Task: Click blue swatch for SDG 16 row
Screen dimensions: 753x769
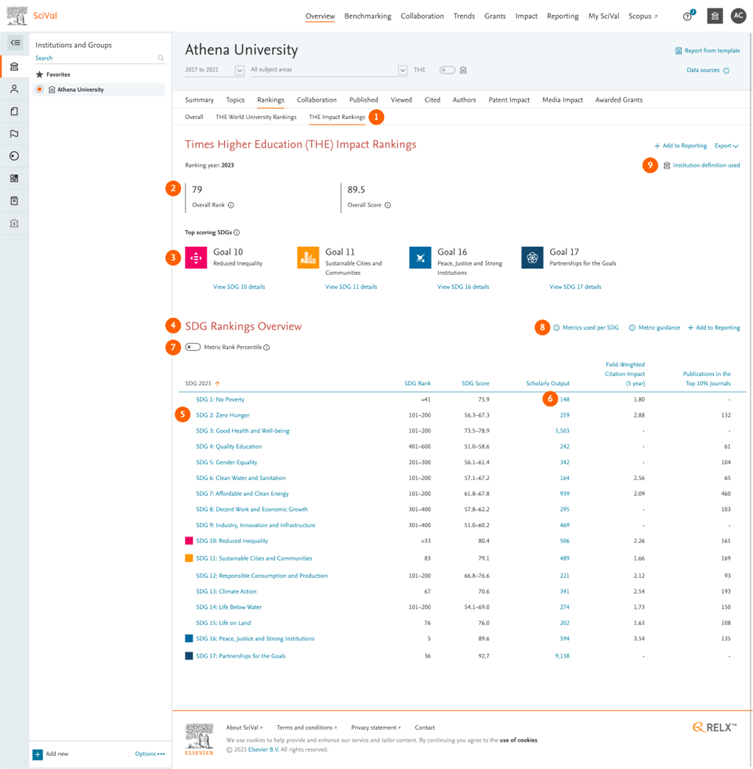Action: pos(189,639)
